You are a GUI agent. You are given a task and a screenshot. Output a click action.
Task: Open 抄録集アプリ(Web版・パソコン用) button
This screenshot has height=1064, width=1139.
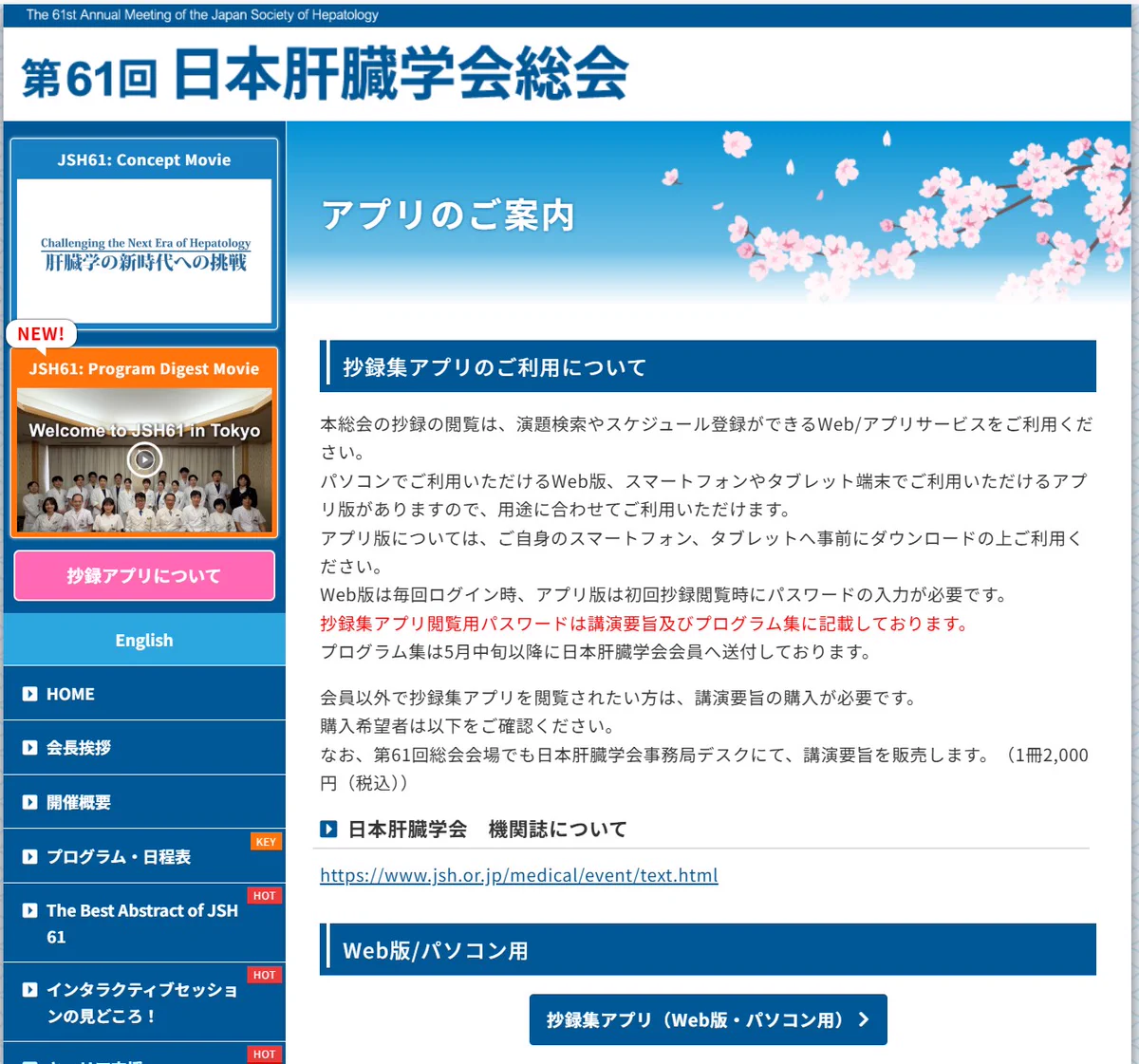pos(708,1019)
